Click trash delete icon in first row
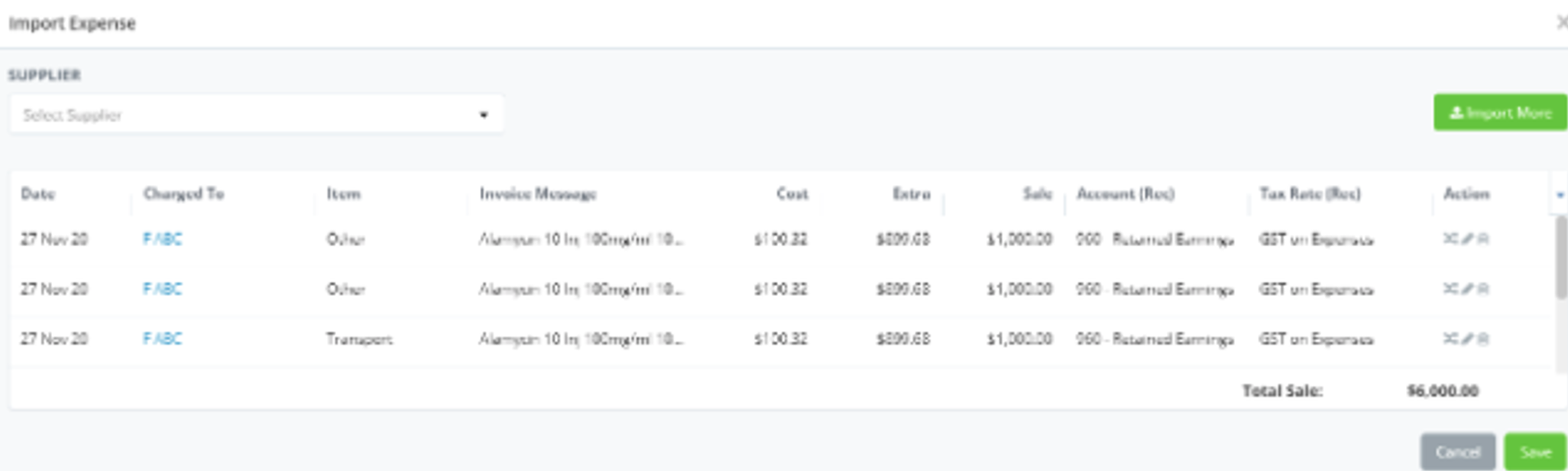 pyautogui.click(x=1483, y=239)
